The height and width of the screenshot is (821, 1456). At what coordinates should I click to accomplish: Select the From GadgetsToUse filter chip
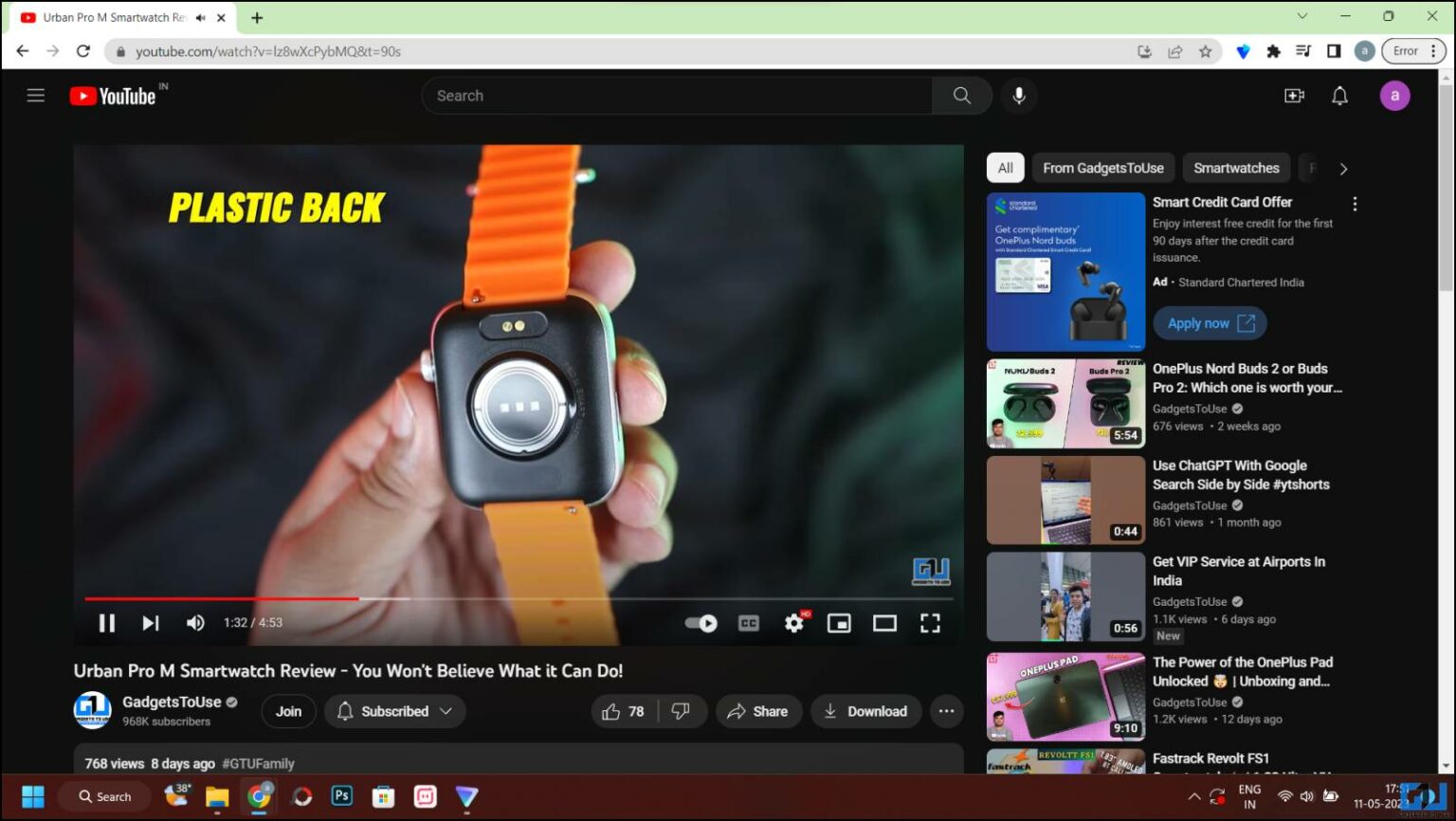pyautogui.click(x=1102, y=168)
